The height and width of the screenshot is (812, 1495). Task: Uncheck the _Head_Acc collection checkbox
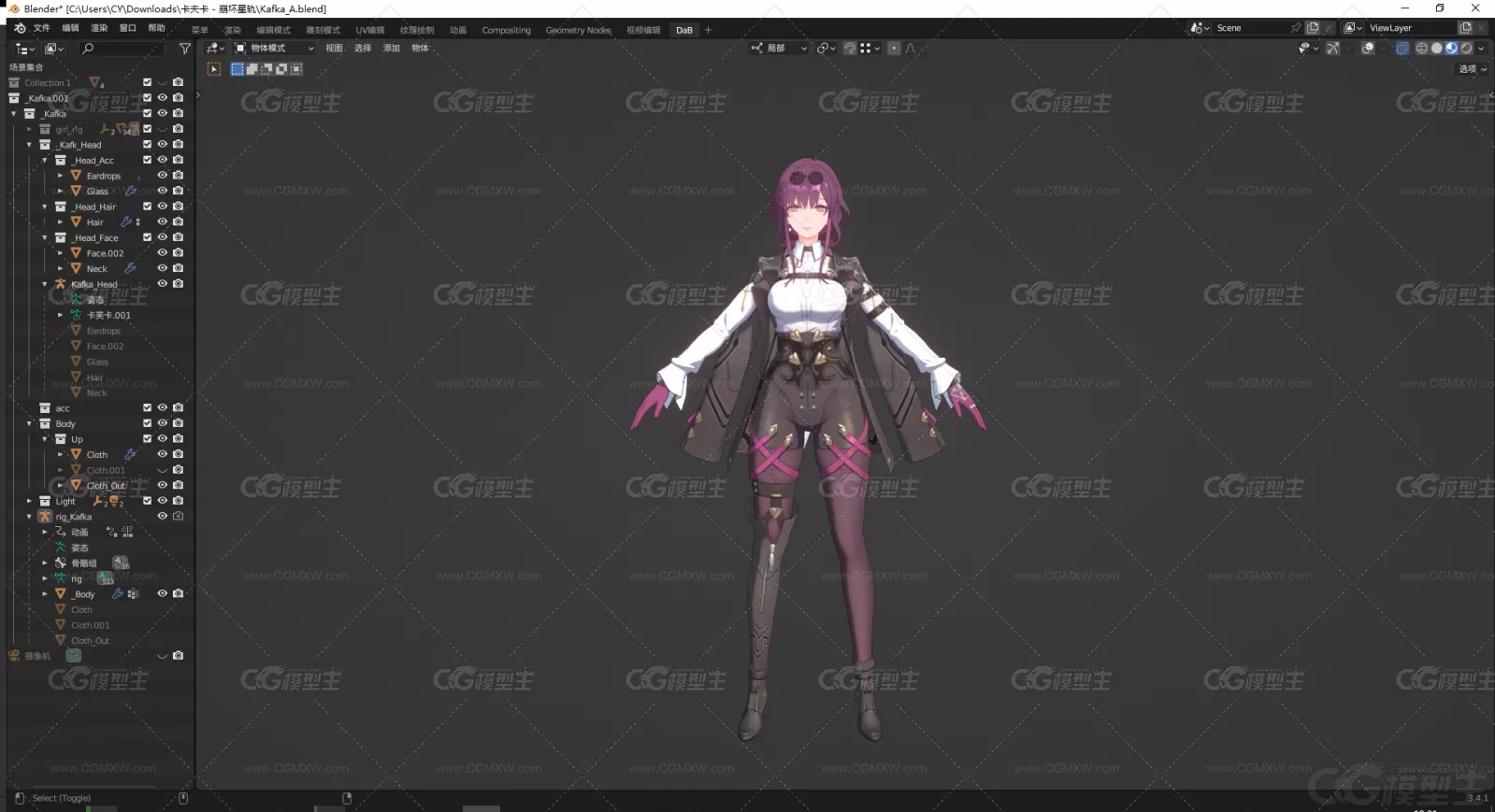click(x=147, y=160)
